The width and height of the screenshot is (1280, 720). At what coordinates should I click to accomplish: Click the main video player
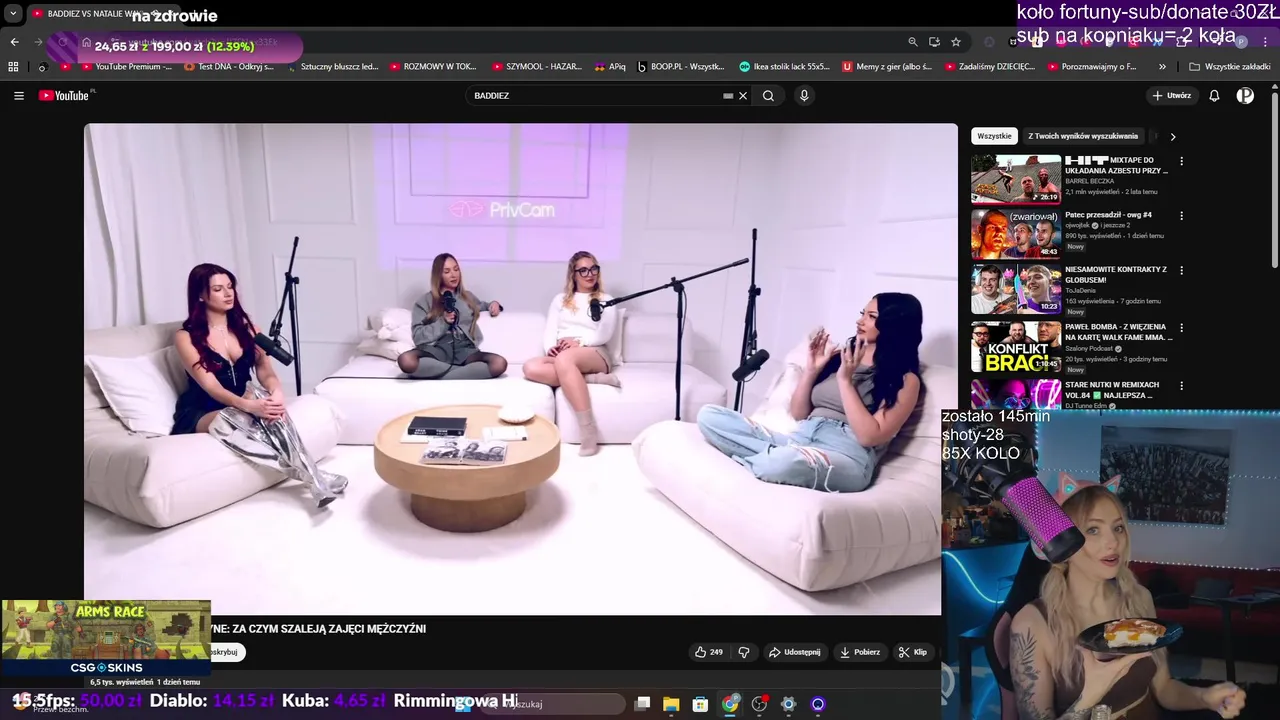pyautogui.click(x=512, y=368)
